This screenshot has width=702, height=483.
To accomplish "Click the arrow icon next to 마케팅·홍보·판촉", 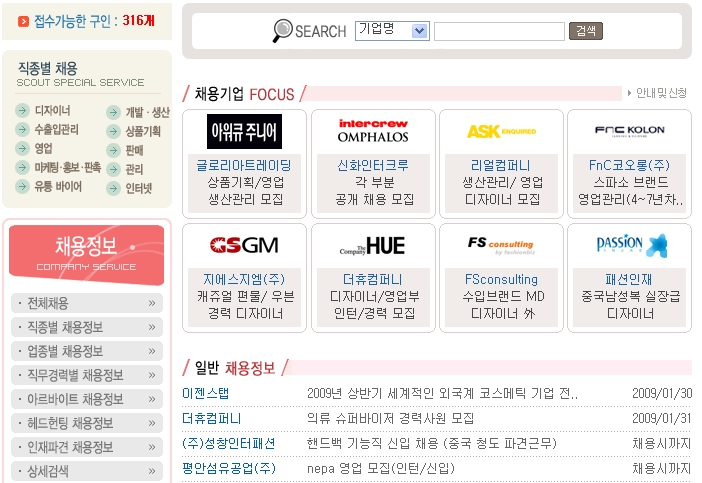I will point(22,167).
